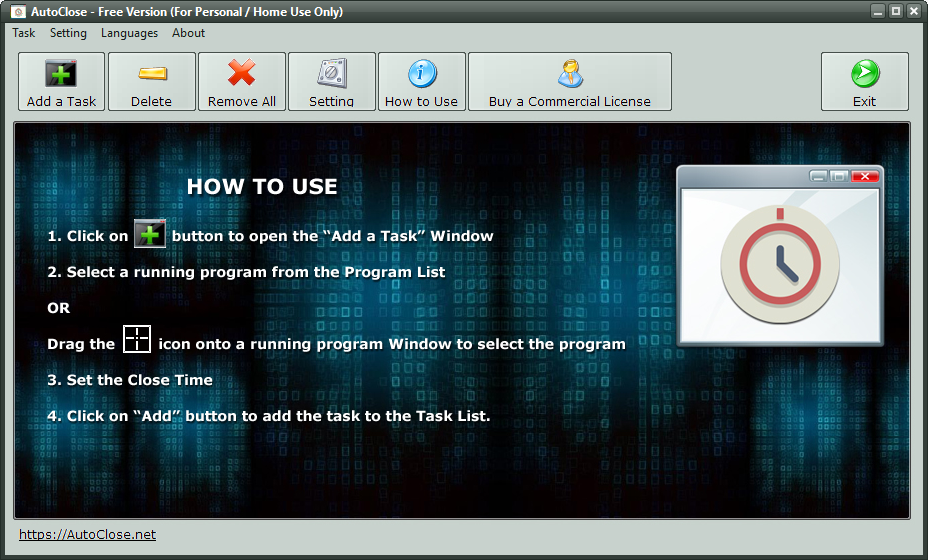Click the clock illustration image
Screen dimensions: 928x560
[780, 258]
